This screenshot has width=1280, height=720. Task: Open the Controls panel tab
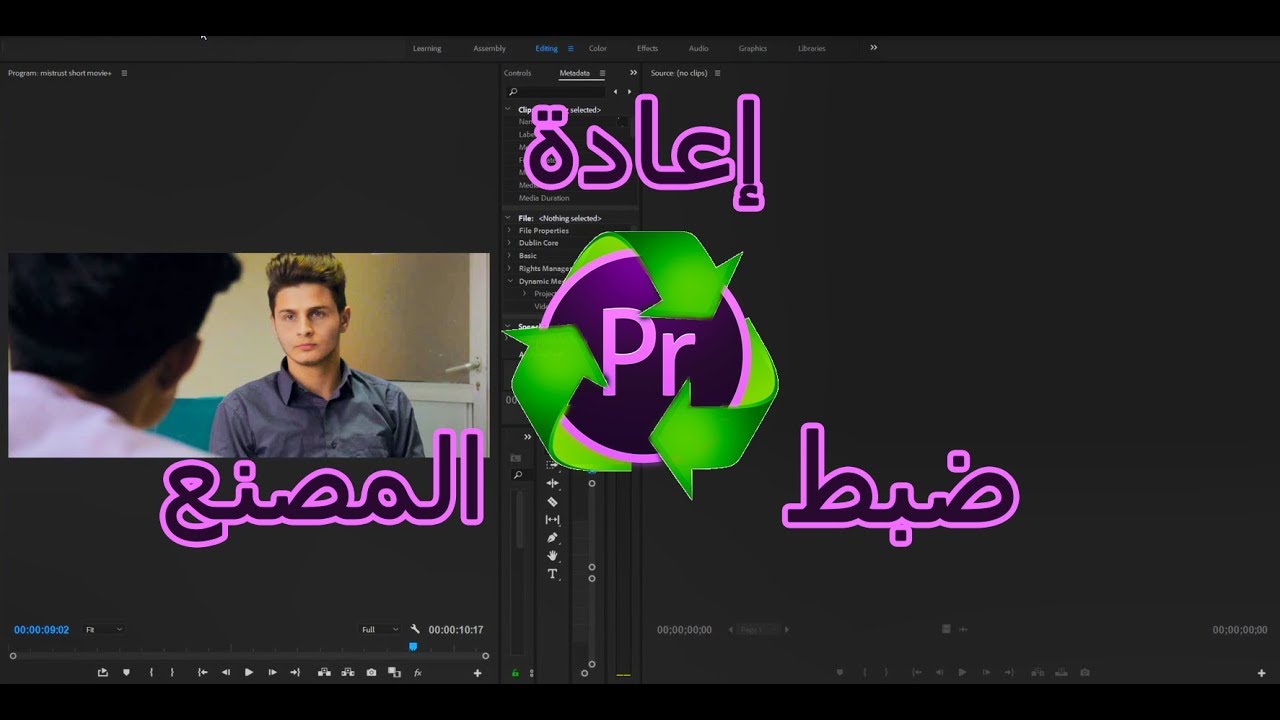(517, 73)
